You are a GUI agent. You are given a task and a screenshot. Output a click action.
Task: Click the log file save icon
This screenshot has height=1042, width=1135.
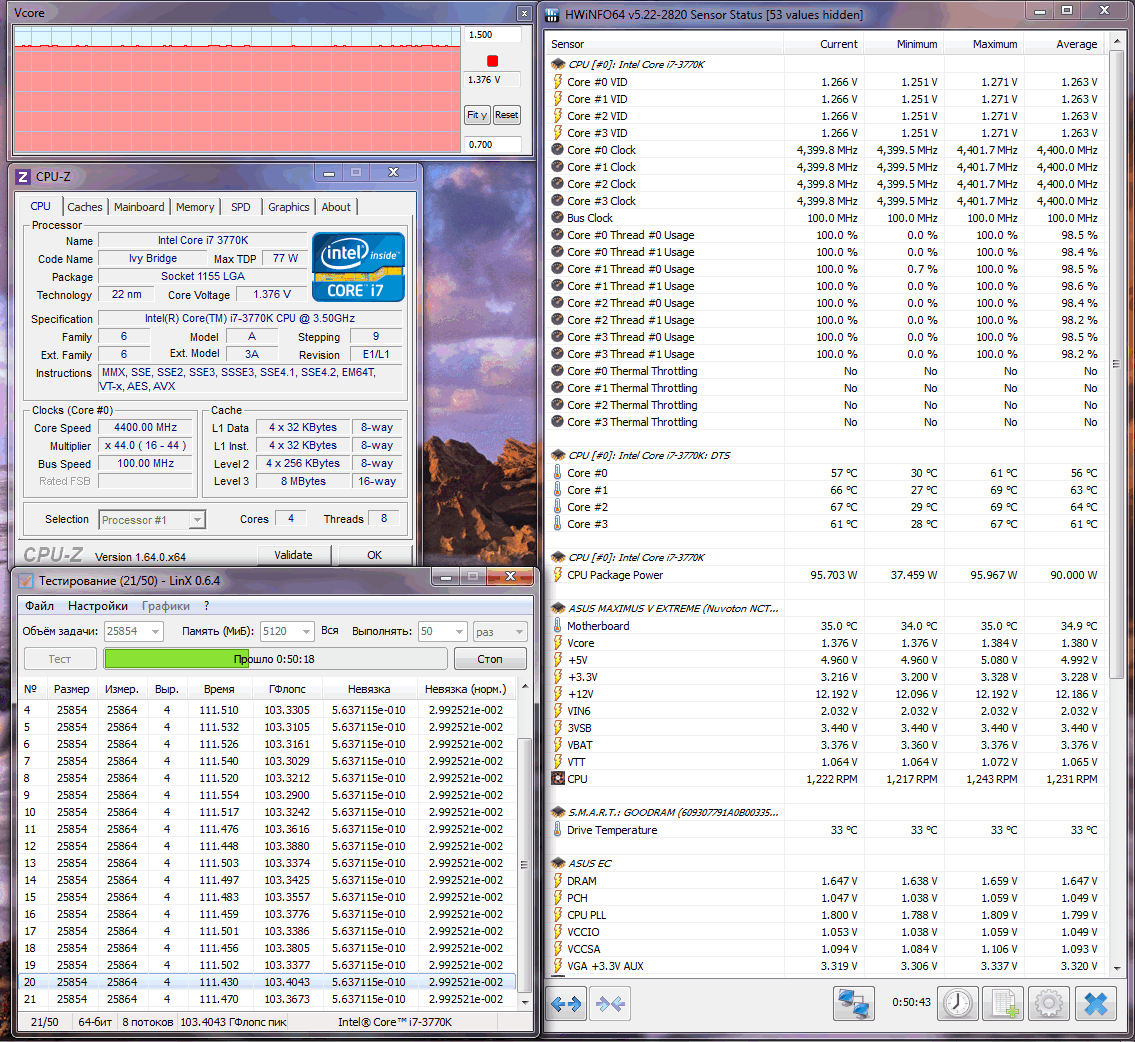pyautogui.click(x=1003, y=1004)
